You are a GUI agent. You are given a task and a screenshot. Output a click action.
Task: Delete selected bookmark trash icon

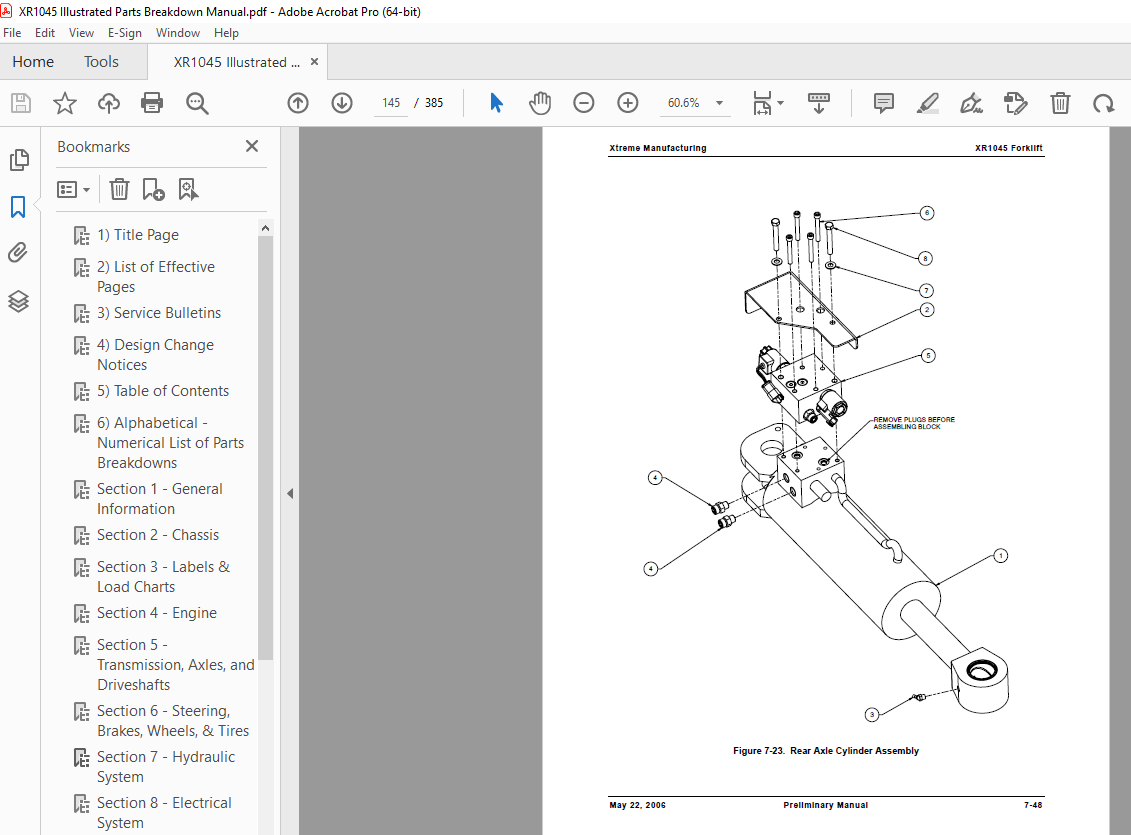pyautogui.click(x=119, y=190)
